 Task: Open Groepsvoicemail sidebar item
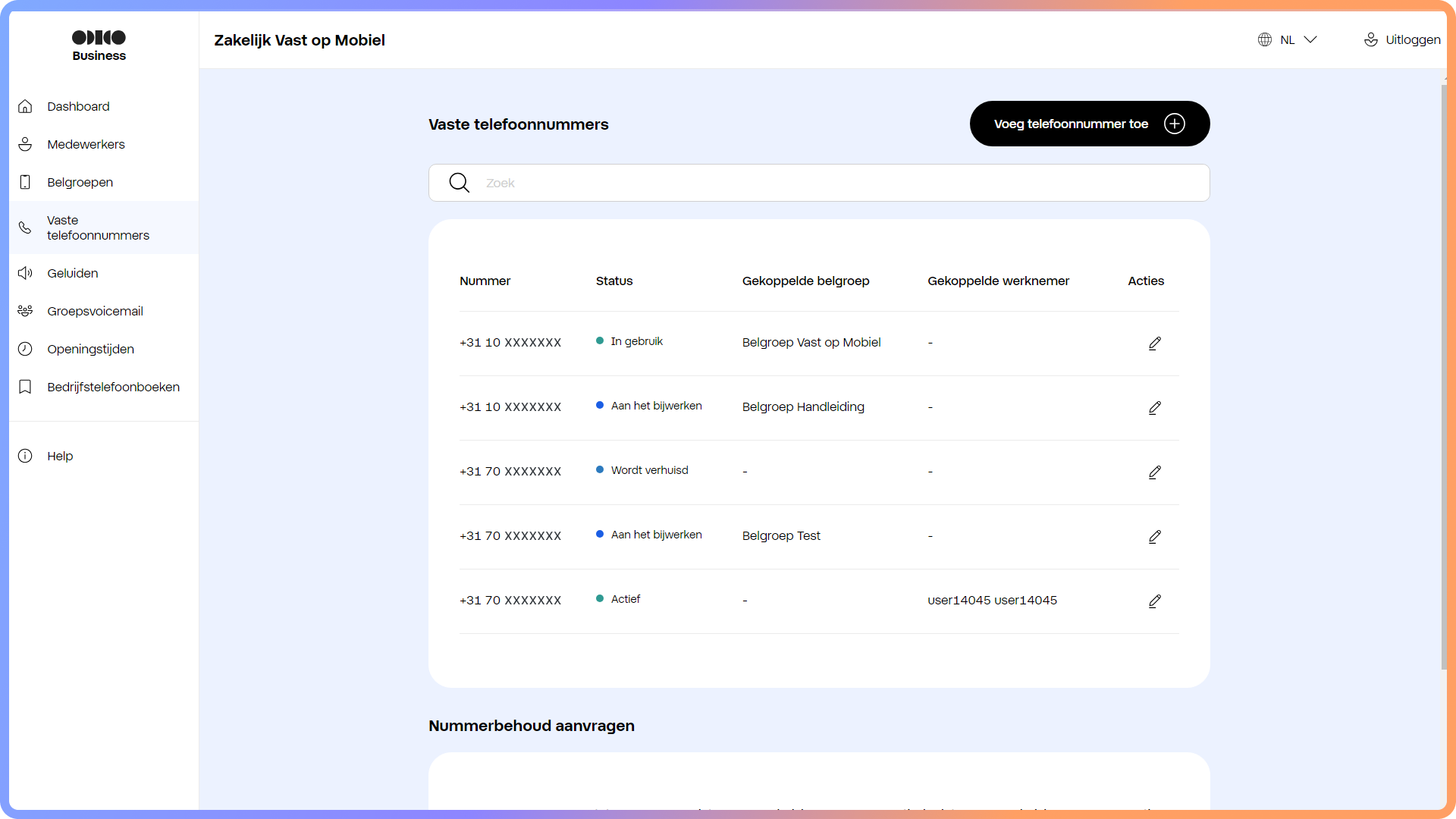point(95,311)
